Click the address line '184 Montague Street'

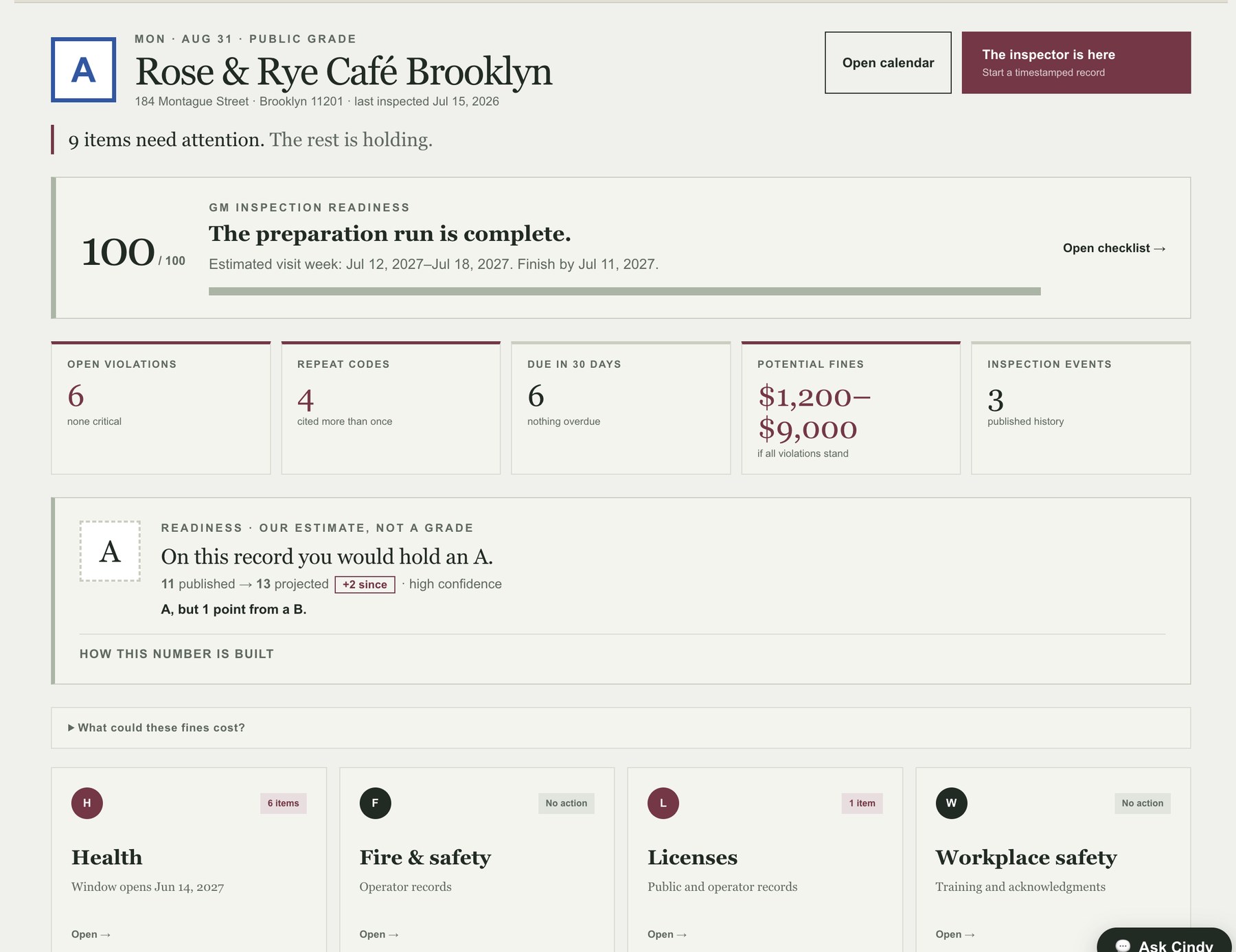click(192, 102)
